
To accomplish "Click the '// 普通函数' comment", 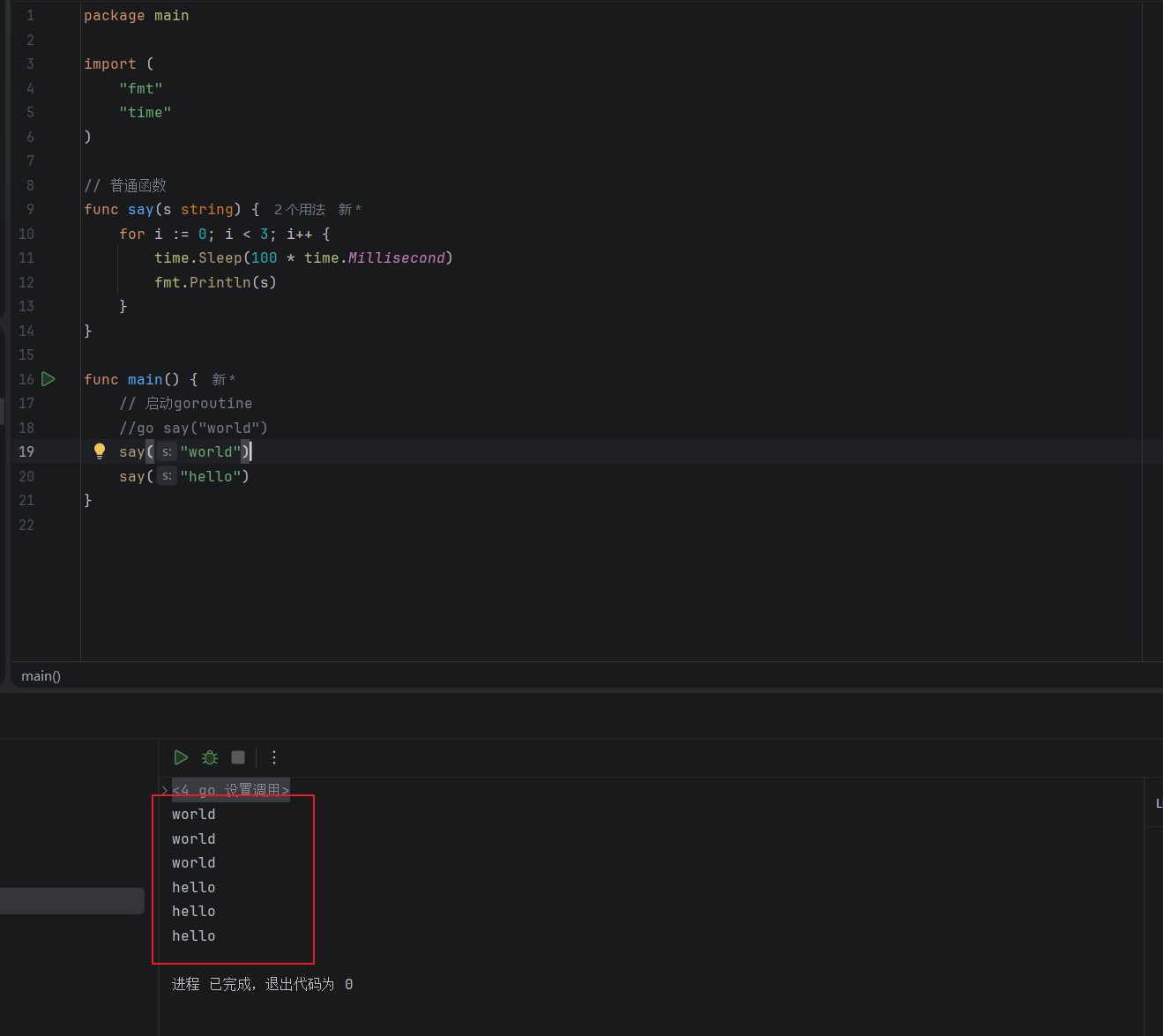I will click(125, 185).
